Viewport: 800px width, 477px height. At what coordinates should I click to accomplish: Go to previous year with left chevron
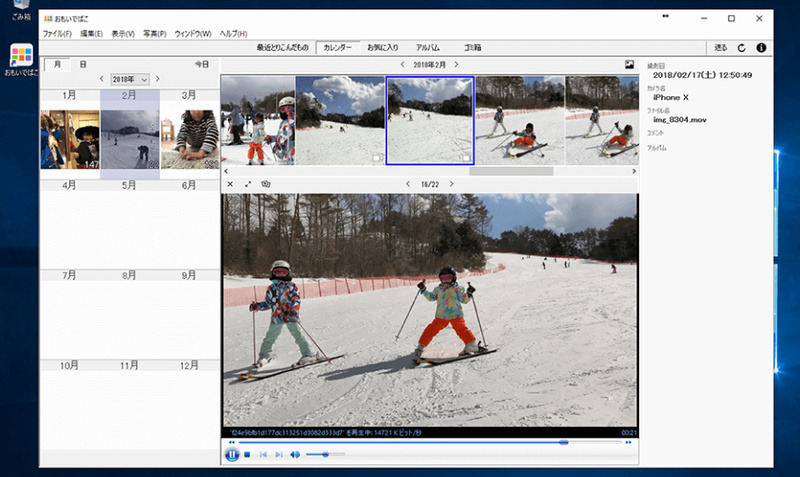tap(102, 79)
